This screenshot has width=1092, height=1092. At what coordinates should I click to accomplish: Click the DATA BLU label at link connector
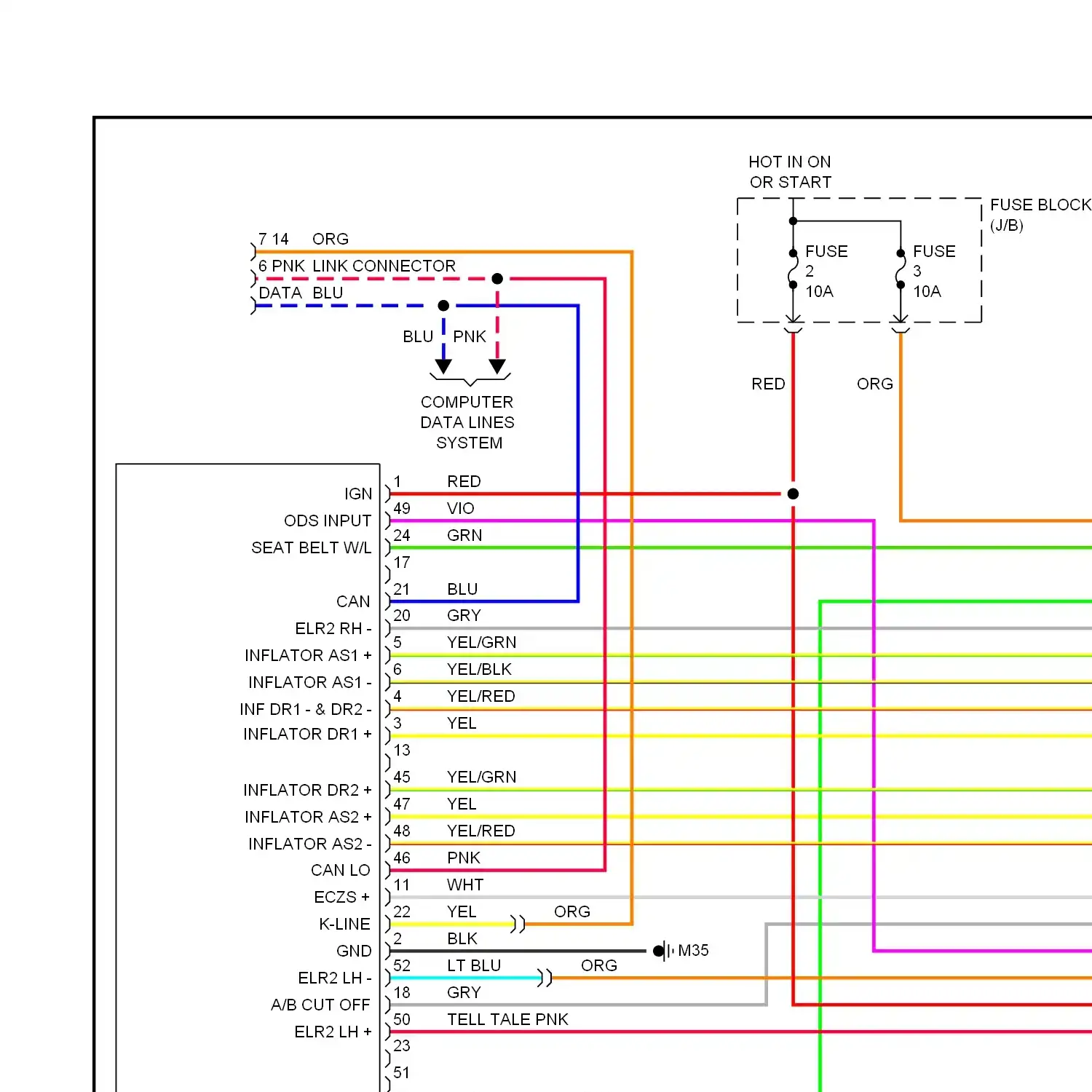(x=301, y=293)
